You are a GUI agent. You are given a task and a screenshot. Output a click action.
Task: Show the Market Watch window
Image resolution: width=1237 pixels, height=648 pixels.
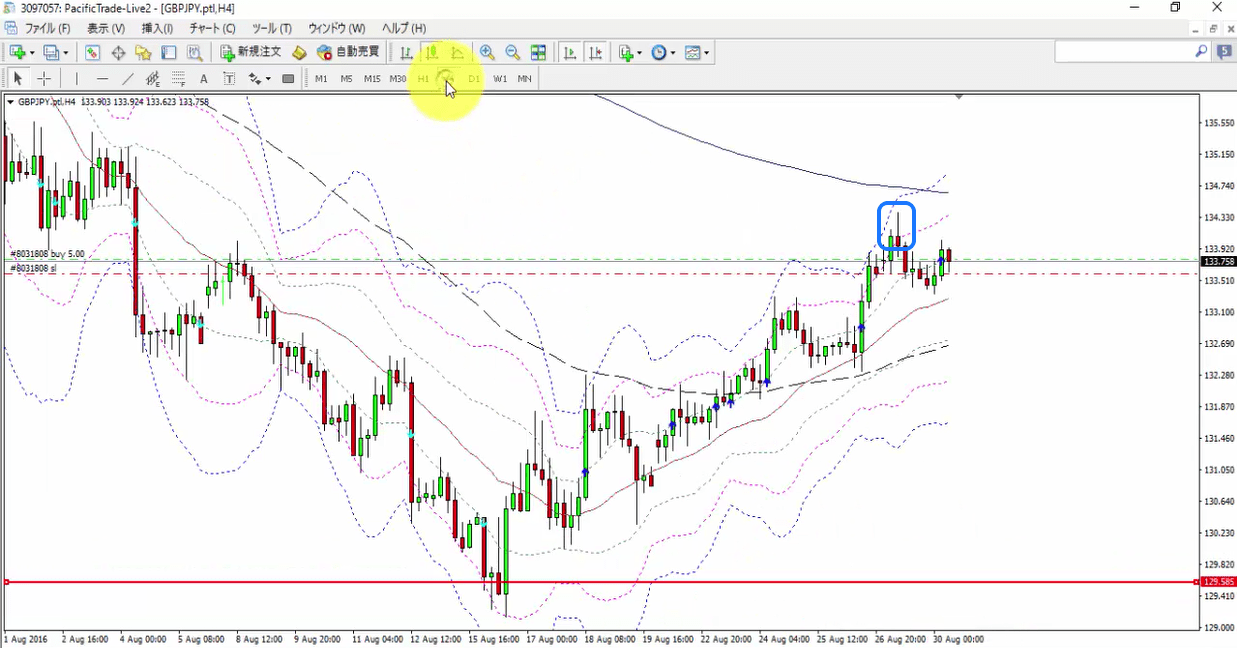click(92, 52)
